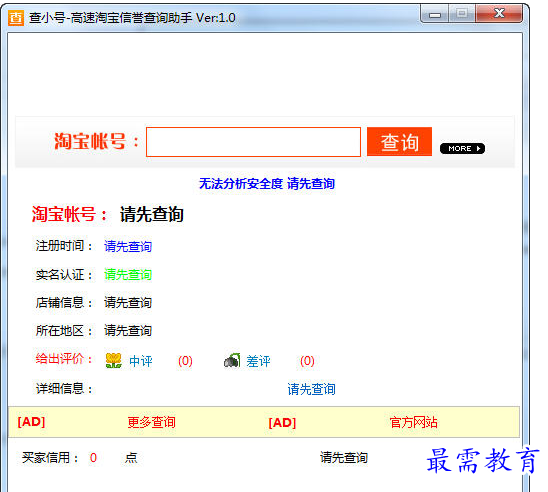Minimize the 查小号 window

point(435,15)
